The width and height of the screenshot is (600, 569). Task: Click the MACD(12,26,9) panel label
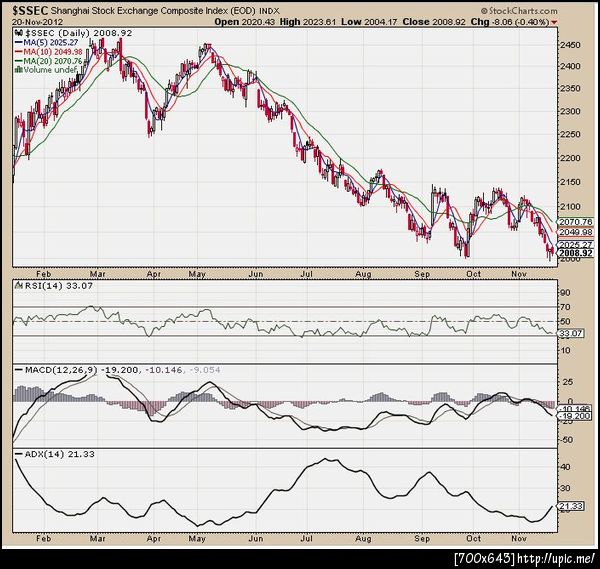click(61, 370)
